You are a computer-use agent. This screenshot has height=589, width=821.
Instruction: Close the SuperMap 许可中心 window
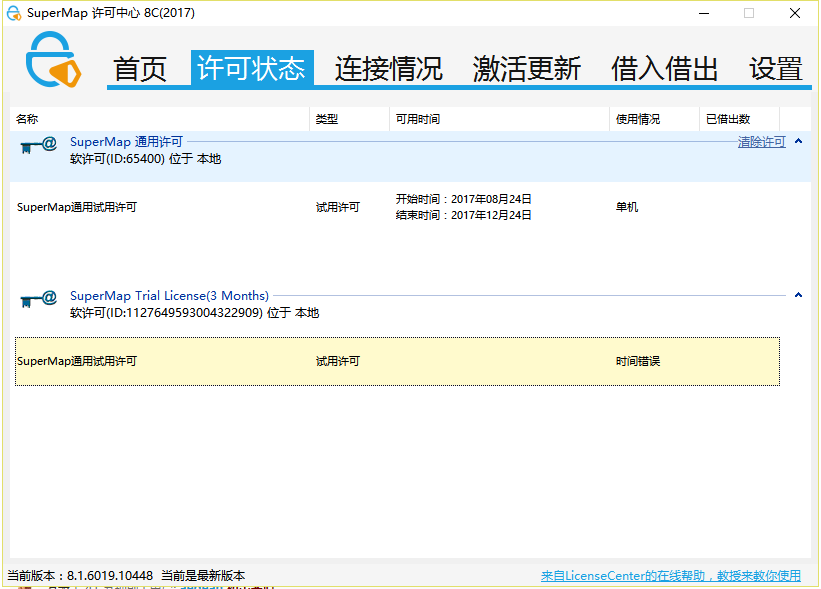795,13
